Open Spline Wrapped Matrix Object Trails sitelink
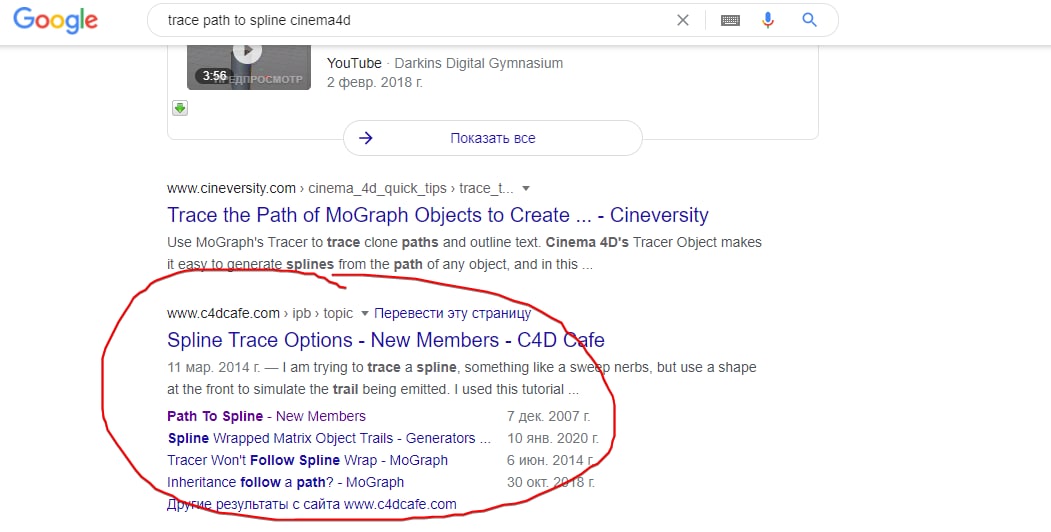The width and height of the screenshot is (1051, 532). 329,438
